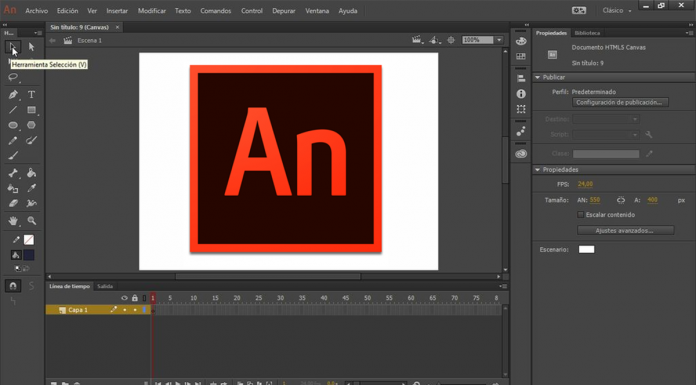Viewport: 696px width, 385px height.
Task: Check the Escalar contenido checkbox
Action: pyautogui.click(x=580, y=214)
